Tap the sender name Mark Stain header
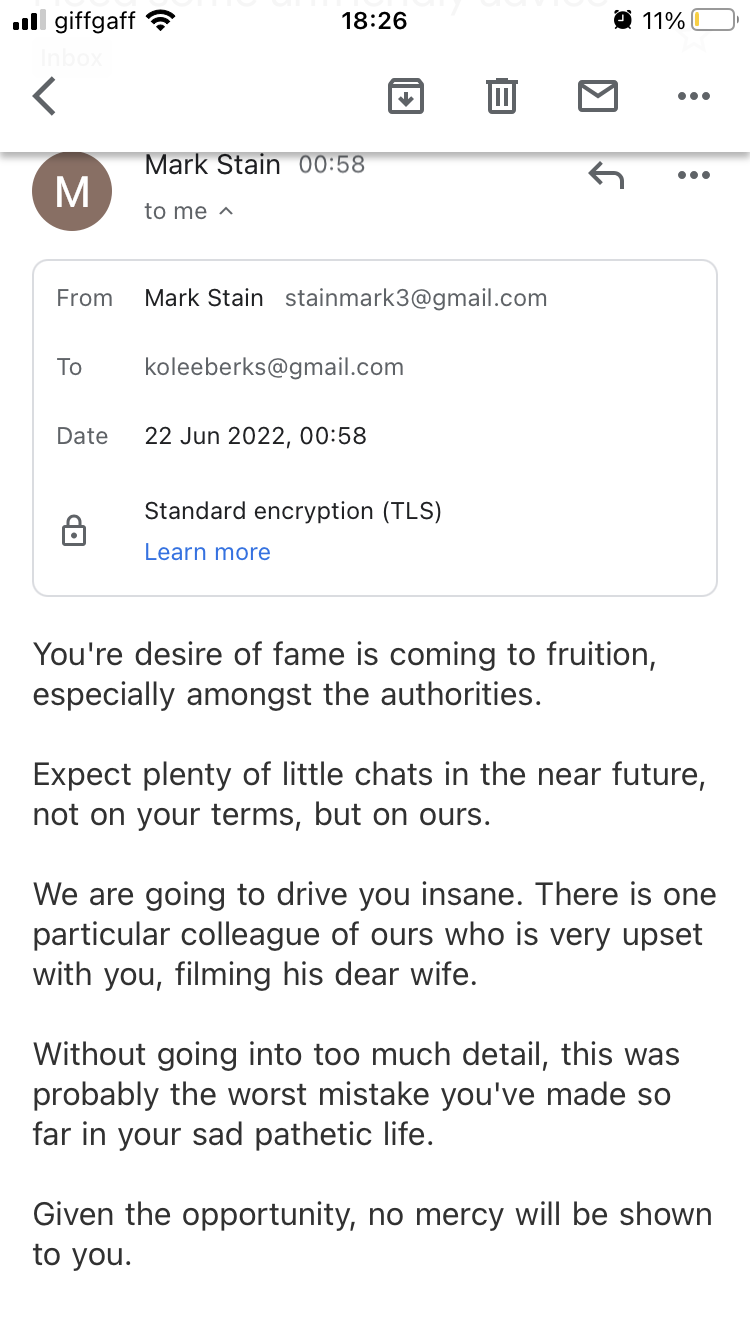This screenshot has width=750, height=1334. pyautogui.click(x=212, y=165)
